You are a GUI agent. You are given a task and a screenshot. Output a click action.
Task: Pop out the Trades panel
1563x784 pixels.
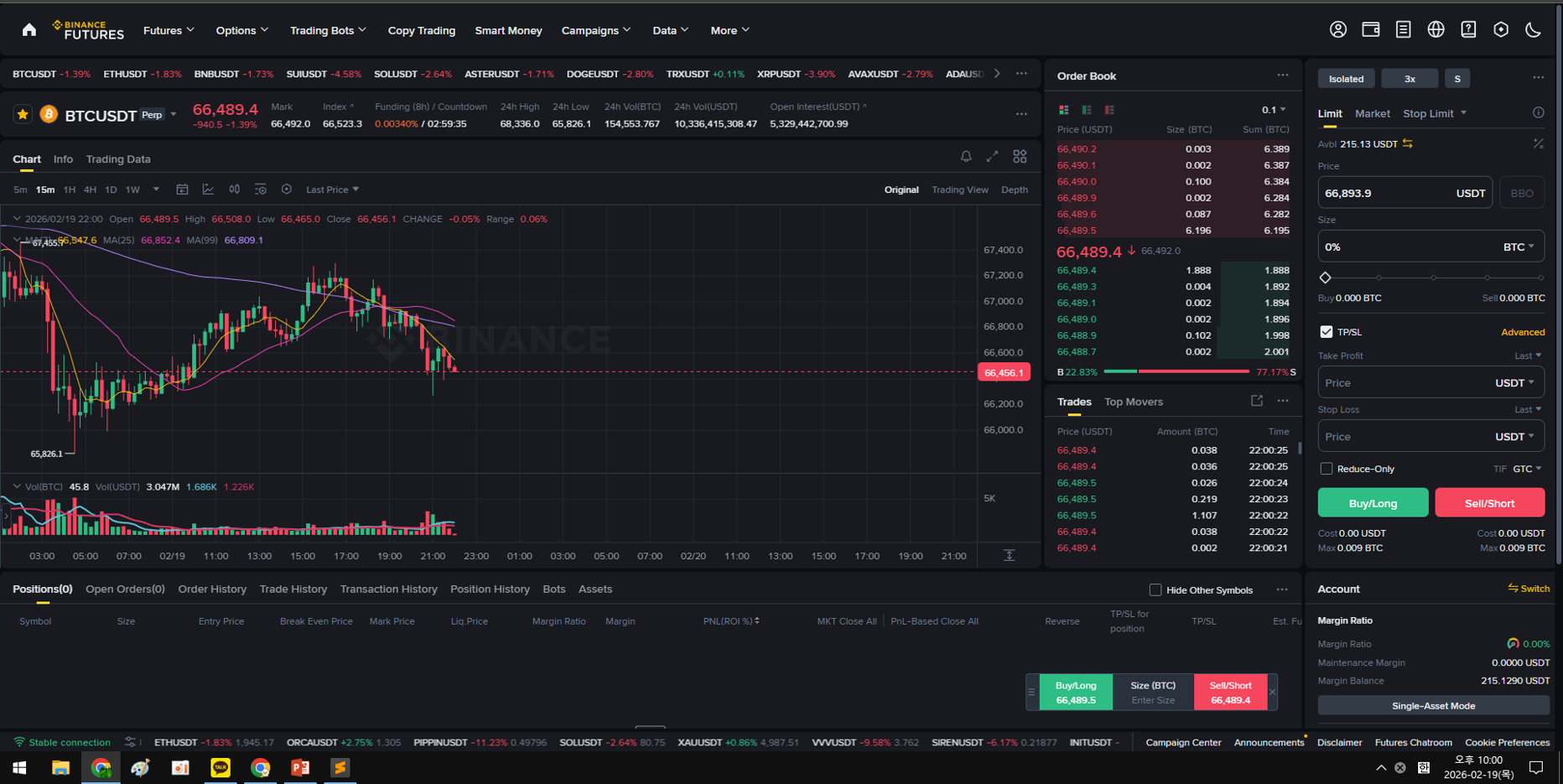tap(1256, 402)
